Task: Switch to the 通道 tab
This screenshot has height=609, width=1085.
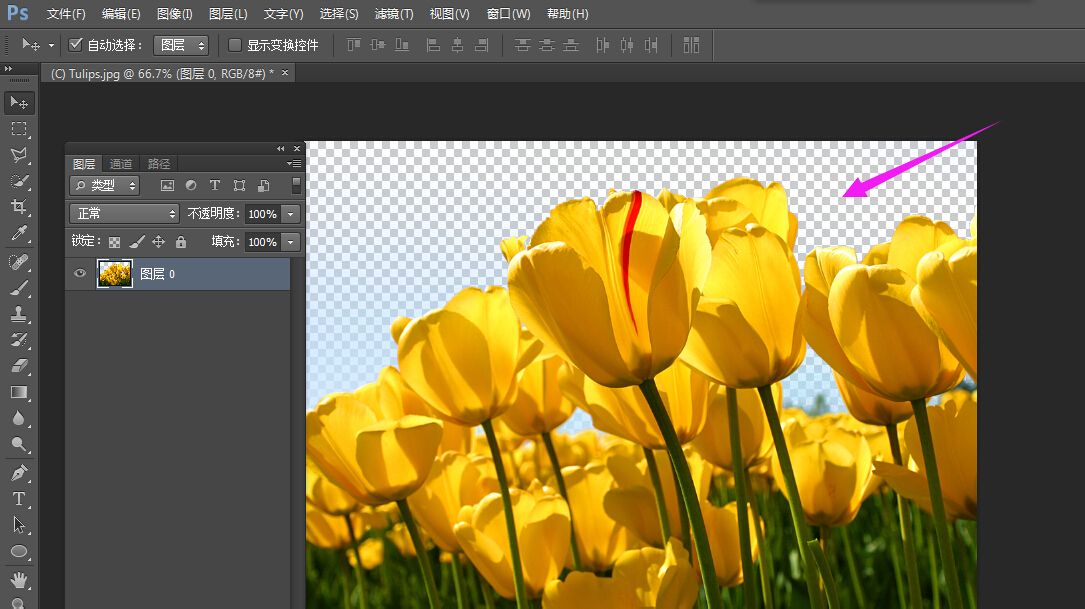Action: [121, 164]
